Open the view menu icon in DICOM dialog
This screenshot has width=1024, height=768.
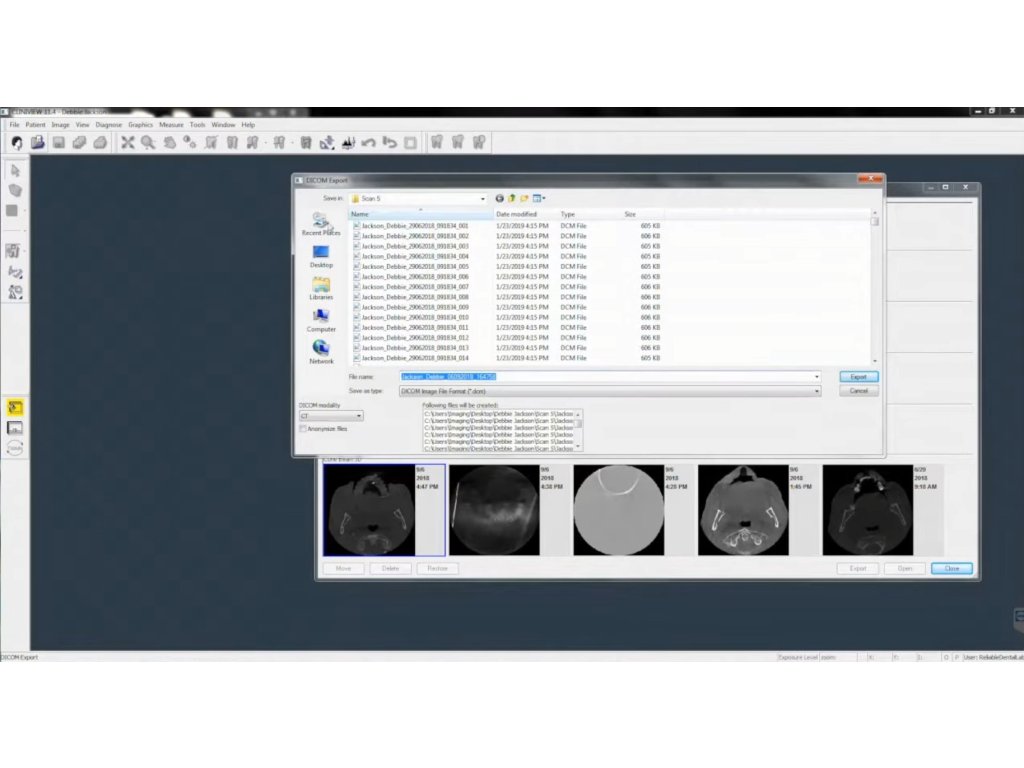pos(539,199)
